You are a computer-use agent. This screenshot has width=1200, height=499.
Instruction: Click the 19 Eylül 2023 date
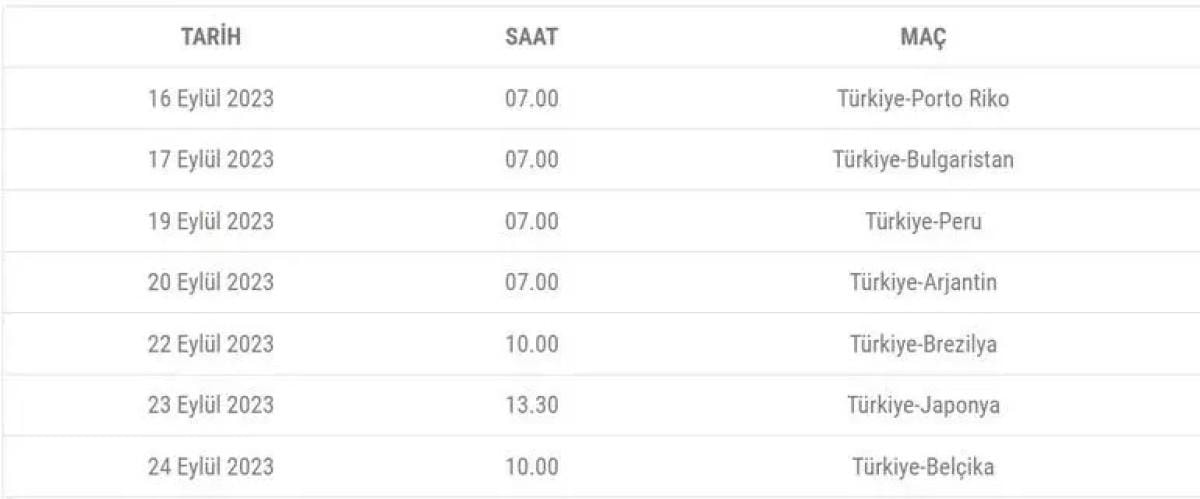pos(211,221)
